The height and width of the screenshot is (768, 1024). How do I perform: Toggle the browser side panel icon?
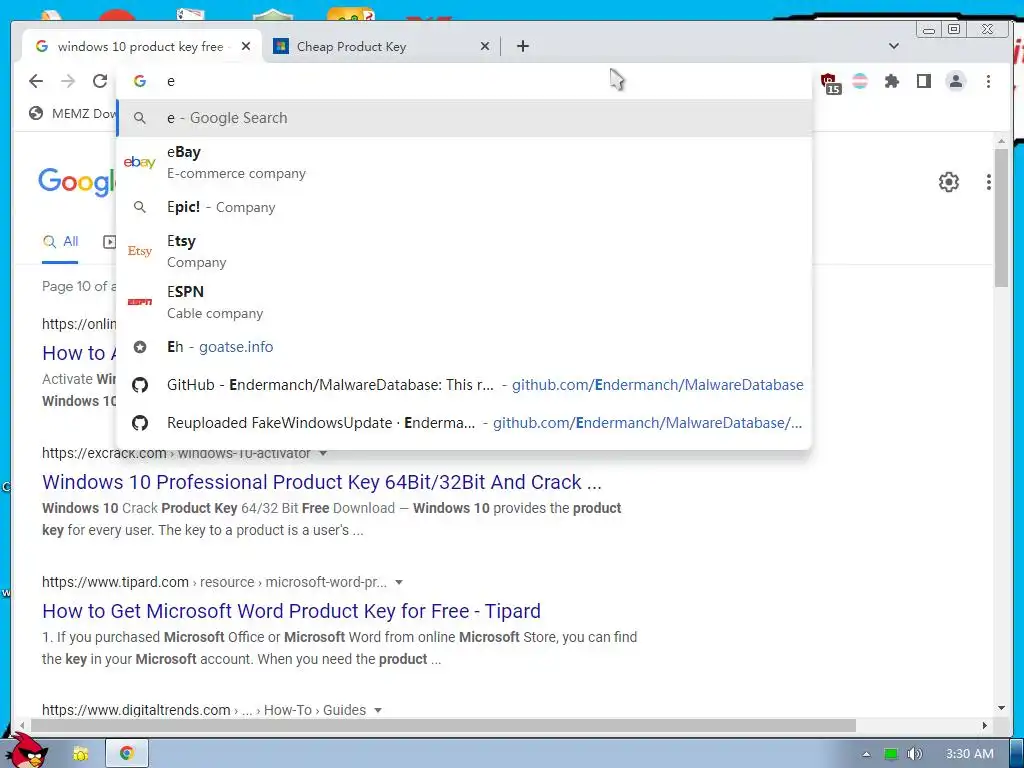pyautogui.click(x=923, y=81)
